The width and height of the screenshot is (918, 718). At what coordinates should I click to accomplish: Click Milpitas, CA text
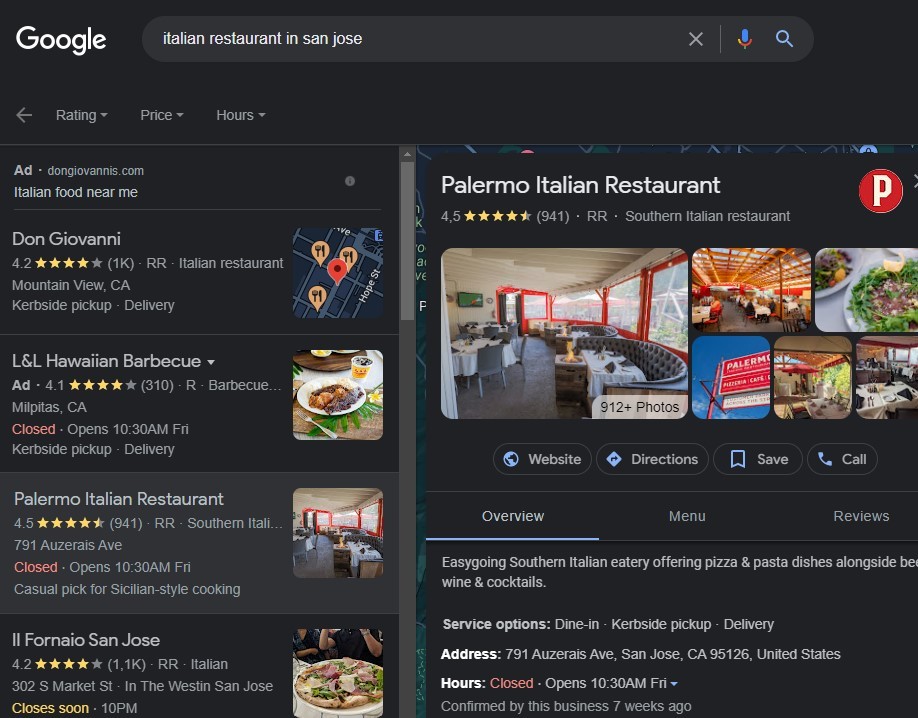click(49, 407)
